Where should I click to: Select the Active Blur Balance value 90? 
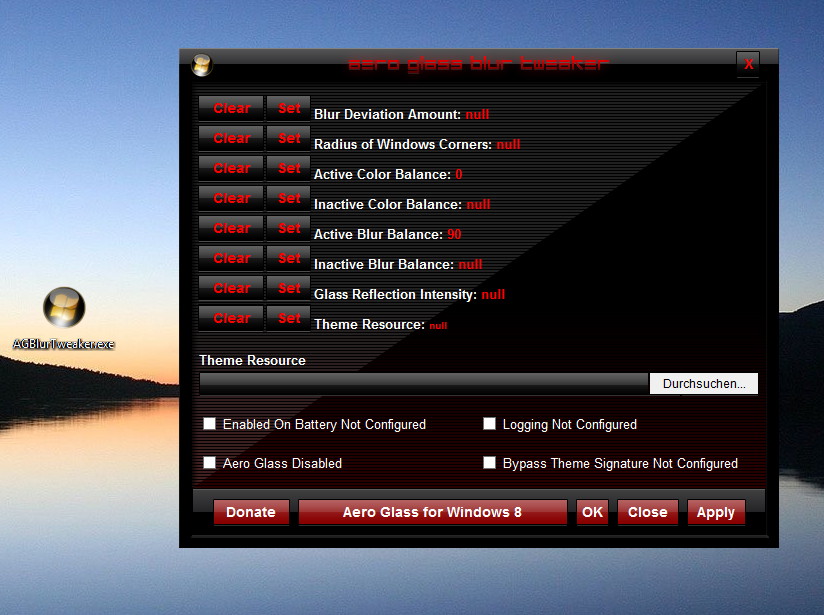coord(454,234)
